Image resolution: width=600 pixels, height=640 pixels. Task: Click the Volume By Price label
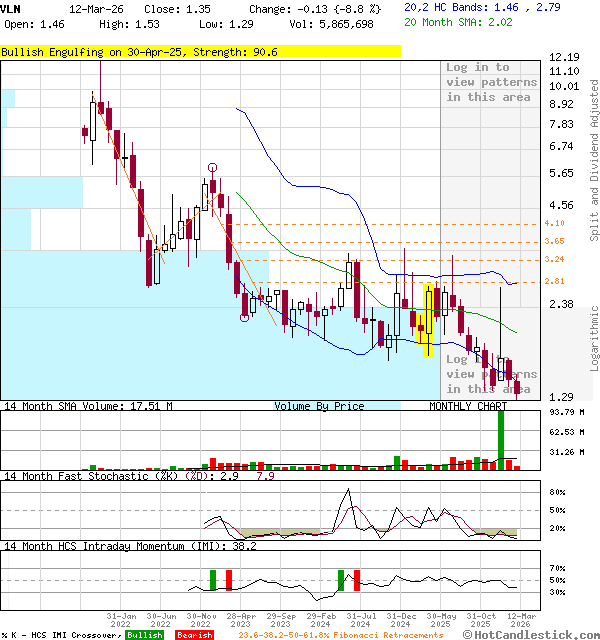pyautogui.click(x=319, y=406)
